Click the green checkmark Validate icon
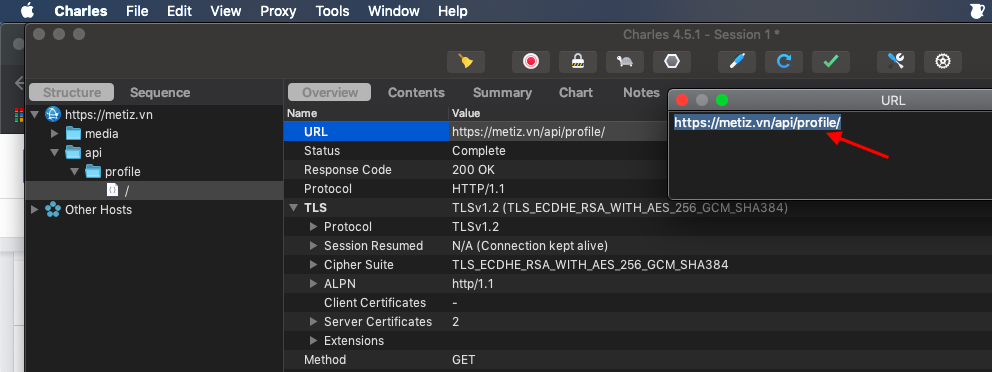 click(831, 61)
